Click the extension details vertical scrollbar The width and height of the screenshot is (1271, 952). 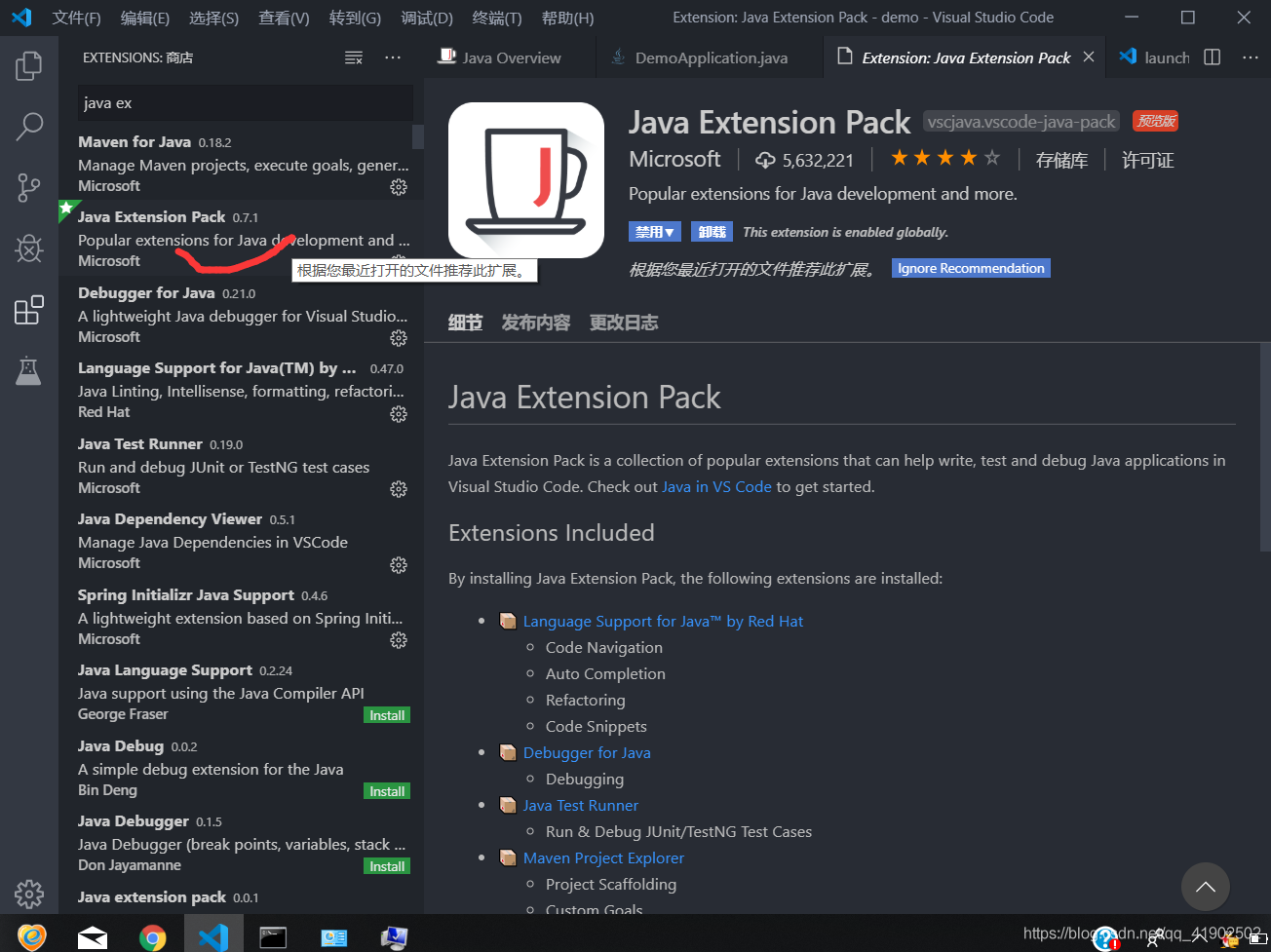(1265, 447)
